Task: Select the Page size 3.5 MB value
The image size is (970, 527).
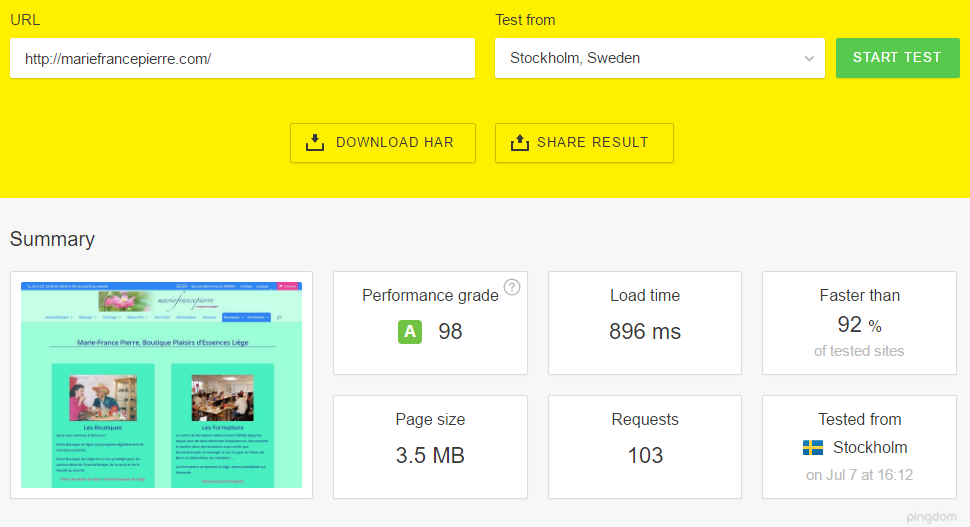Action: [x=430, y=456]
